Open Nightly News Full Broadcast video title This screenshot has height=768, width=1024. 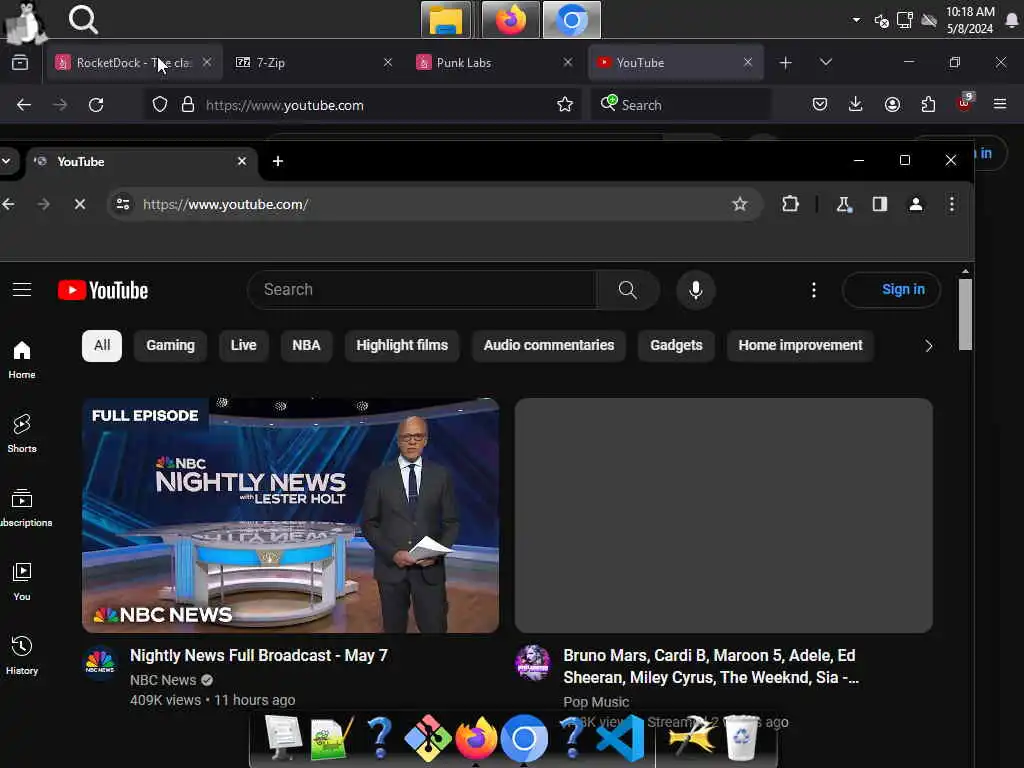259,656
